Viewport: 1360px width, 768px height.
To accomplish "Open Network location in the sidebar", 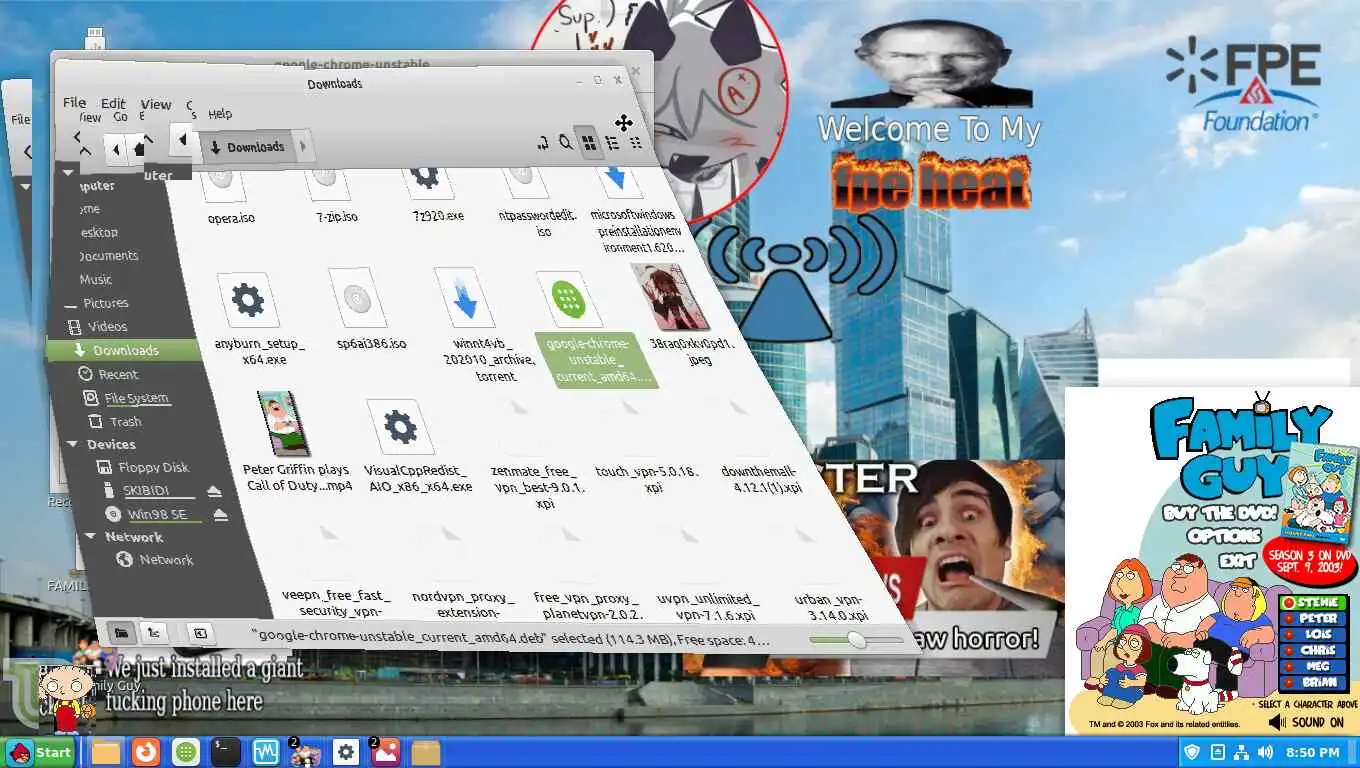I will pyautogui.click(x=155, y=560).
